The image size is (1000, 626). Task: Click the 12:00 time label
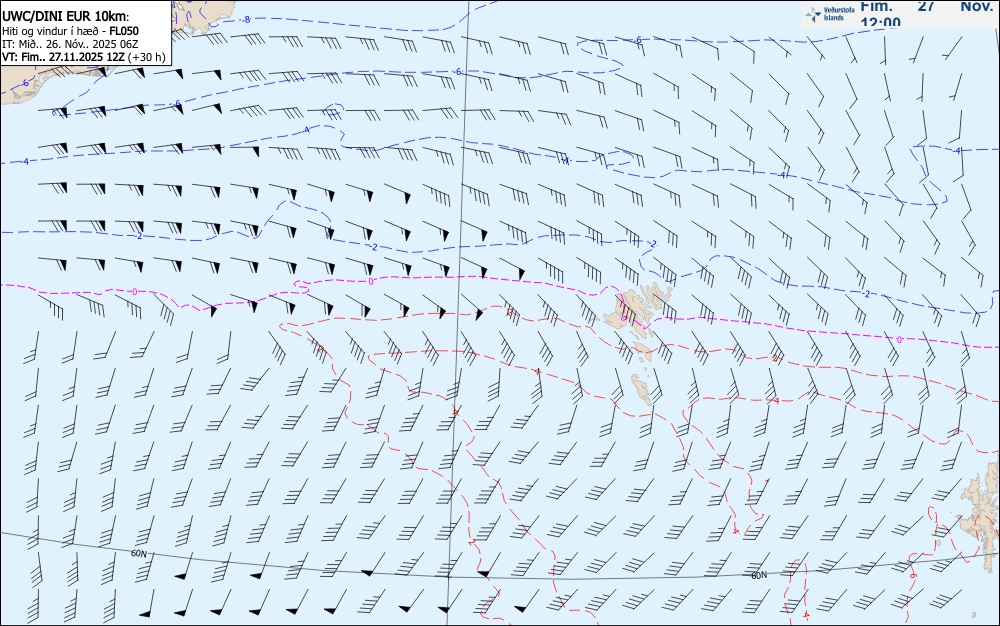pos(881,22)
